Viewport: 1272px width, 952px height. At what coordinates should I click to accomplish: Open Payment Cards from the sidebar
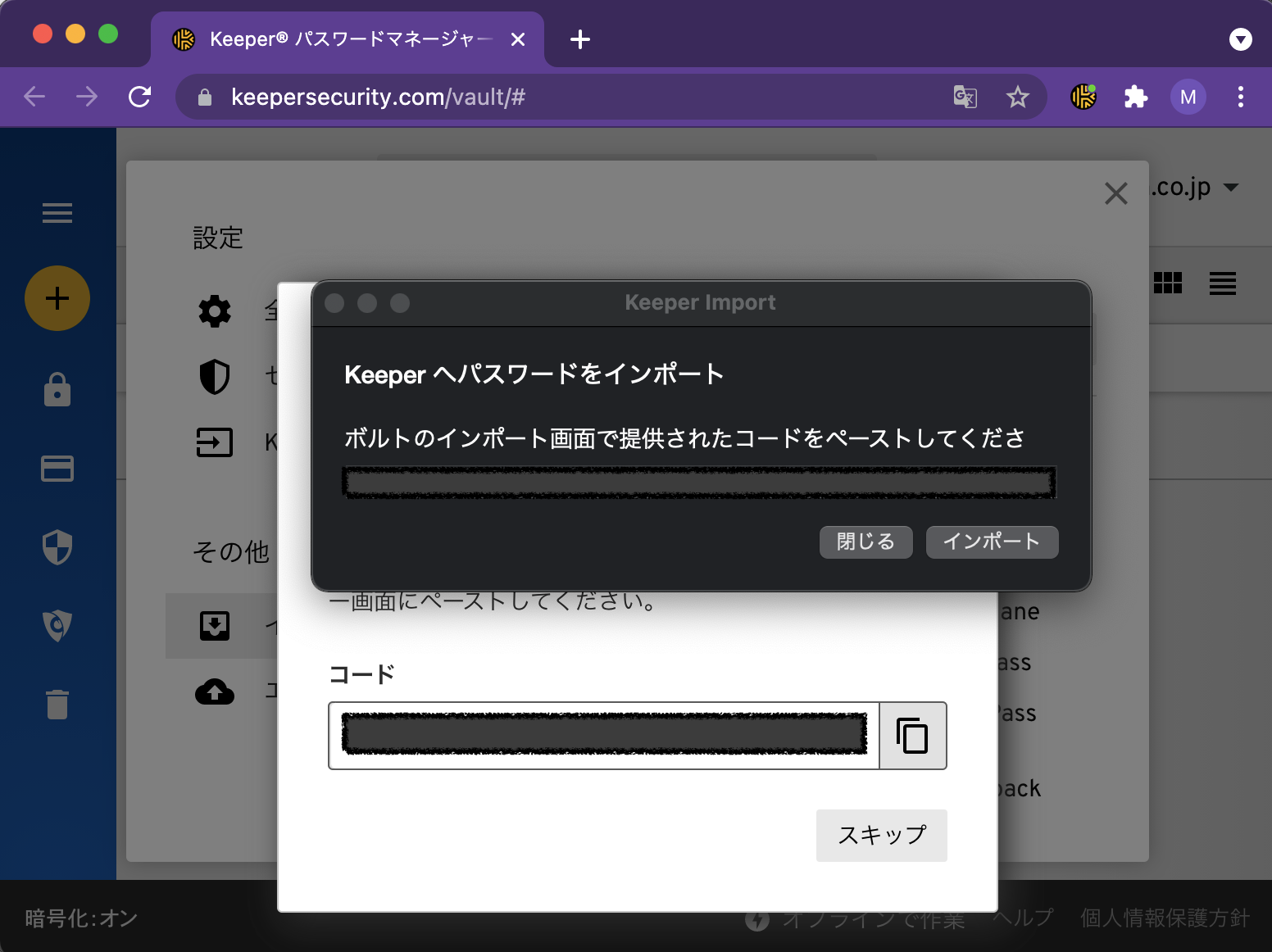point(57,468)
